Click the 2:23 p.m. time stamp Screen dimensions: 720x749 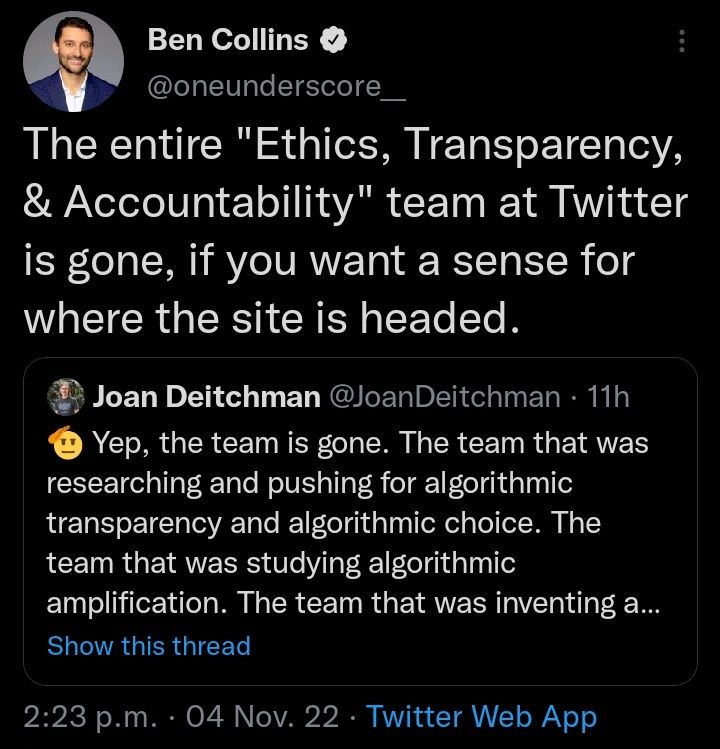click(91, 717)
